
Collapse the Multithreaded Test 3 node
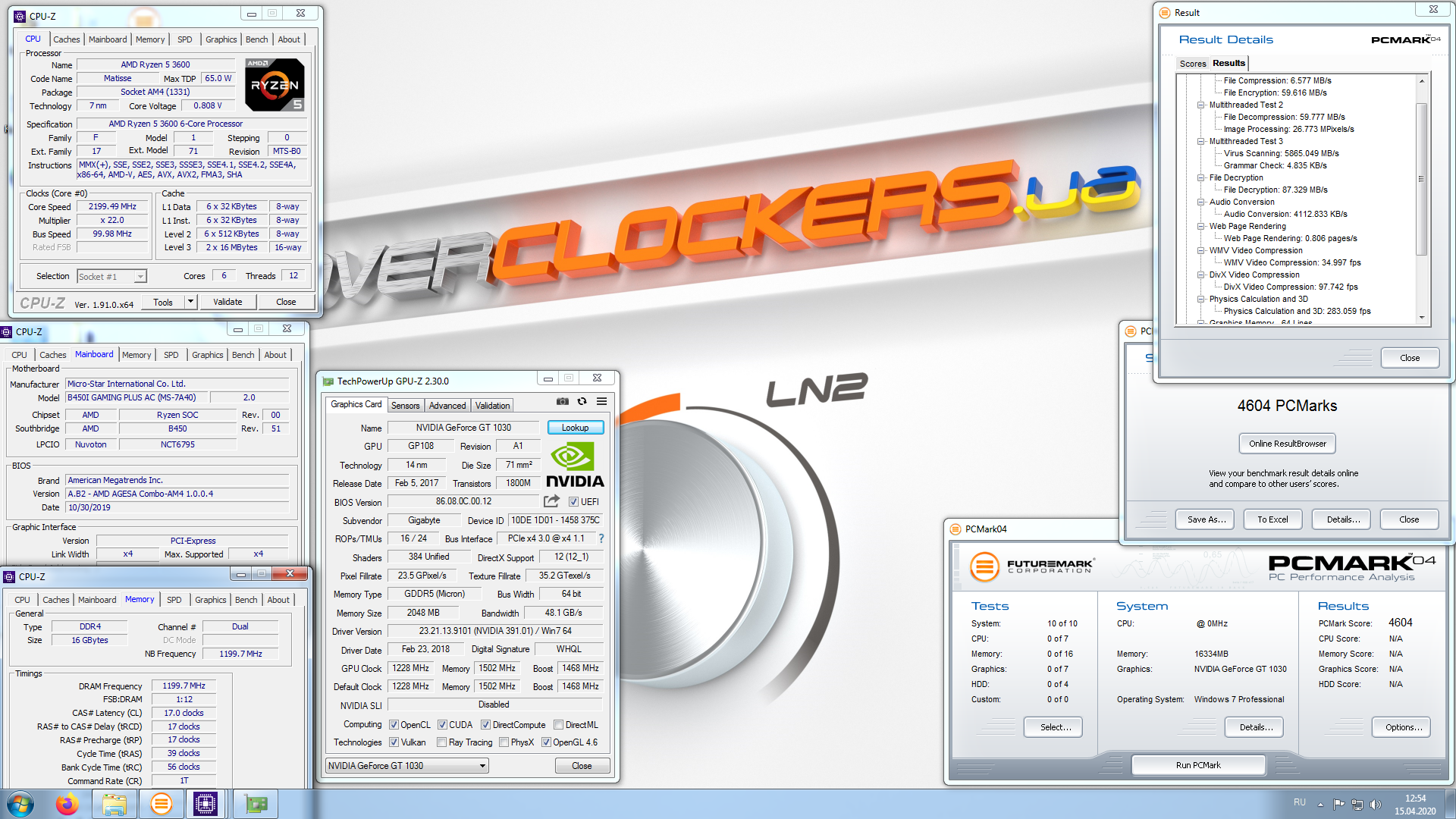(1201, 142)
